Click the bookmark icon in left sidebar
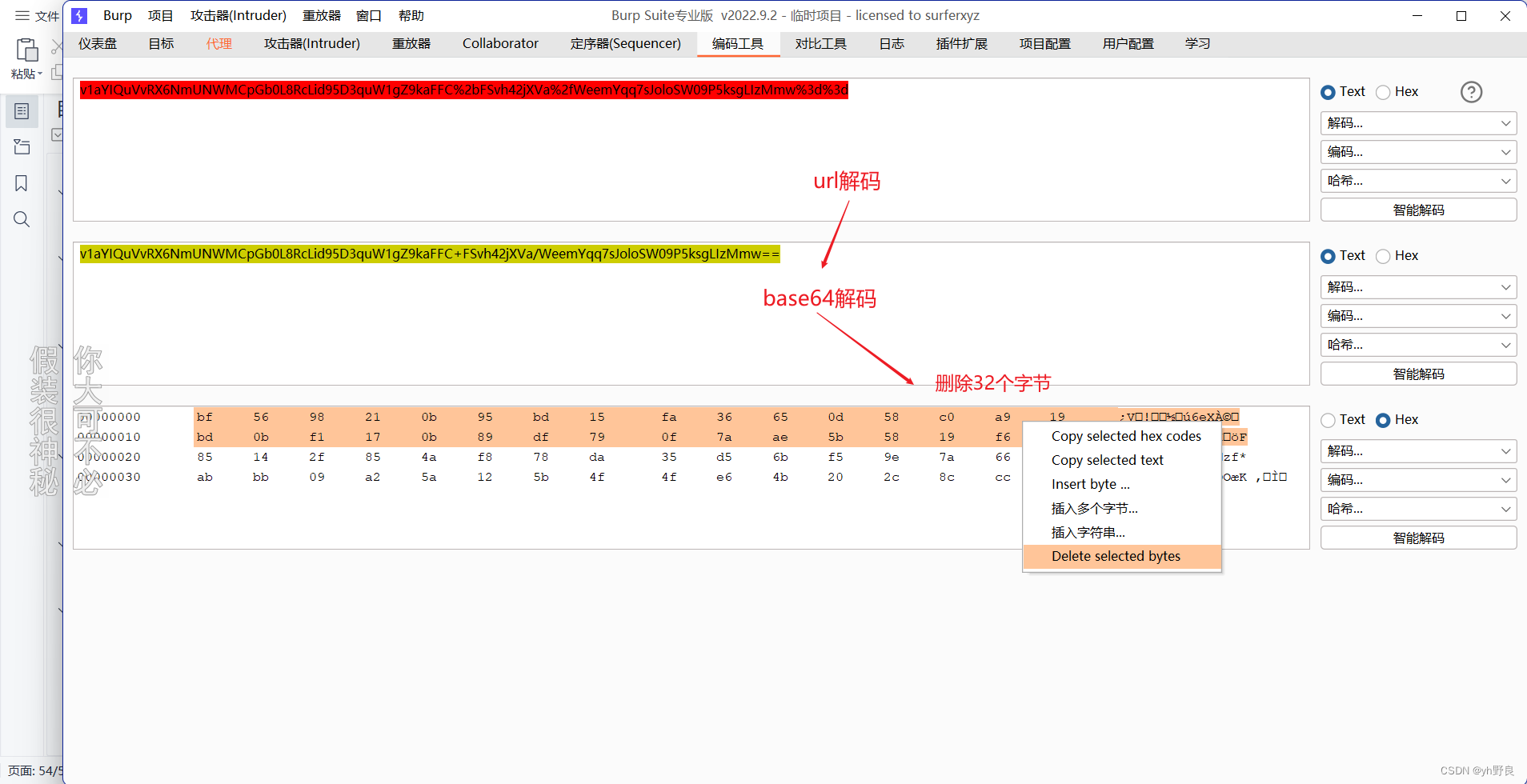Screen dimensions: 1527x784 22,183
